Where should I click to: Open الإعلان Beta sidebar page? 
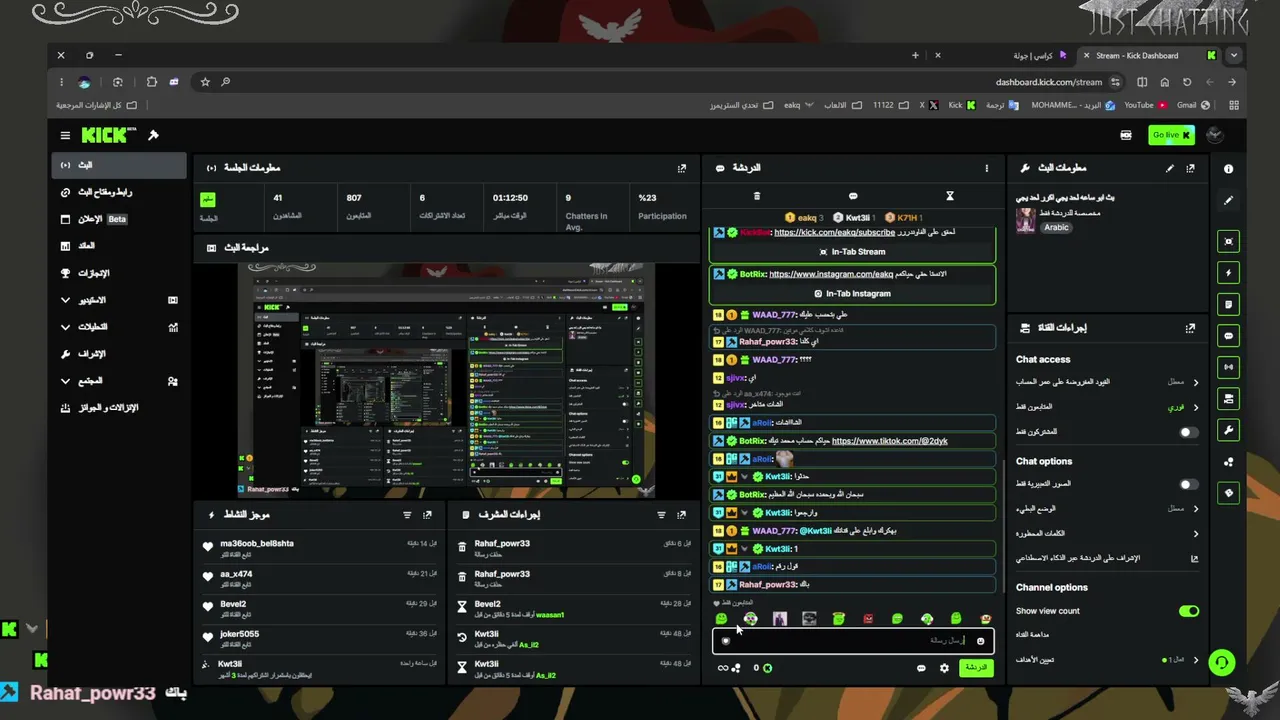(120, 219)
